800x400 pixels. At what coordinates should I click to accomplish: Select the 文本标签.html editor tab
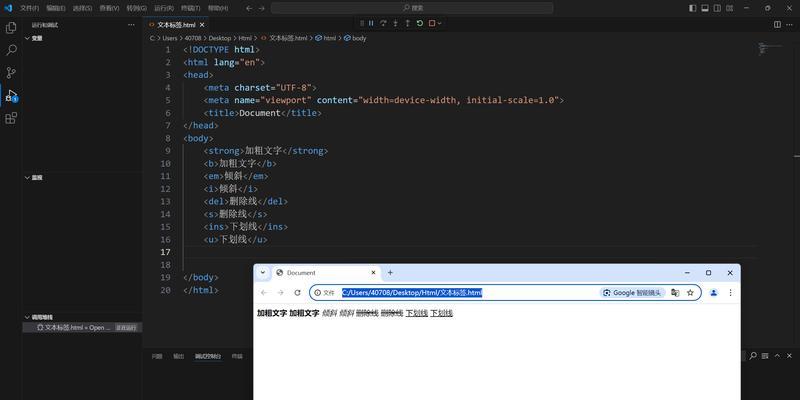pyautogui.click(x=176, y=24)
